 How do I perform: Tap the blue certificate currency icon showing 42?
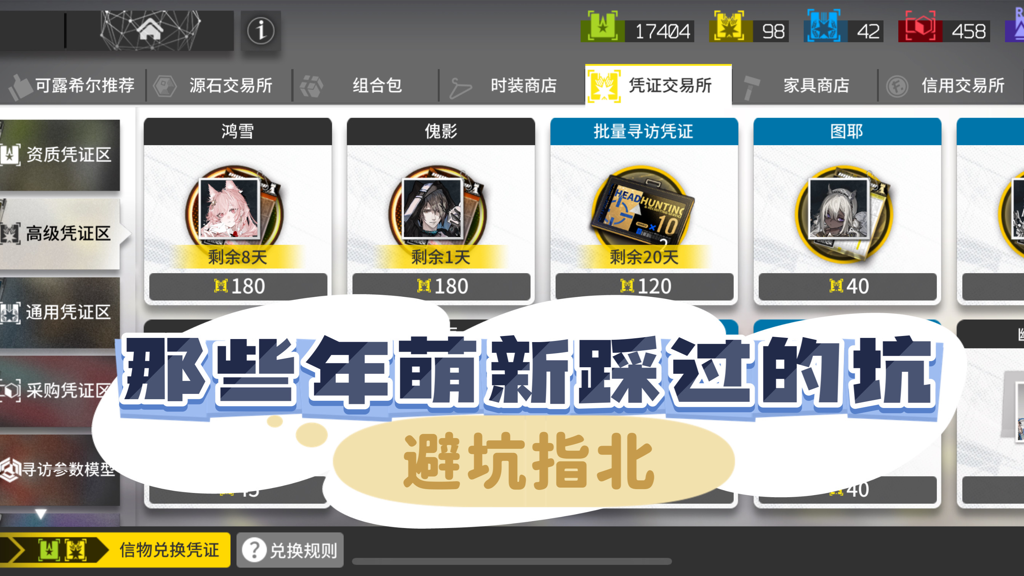824,27
